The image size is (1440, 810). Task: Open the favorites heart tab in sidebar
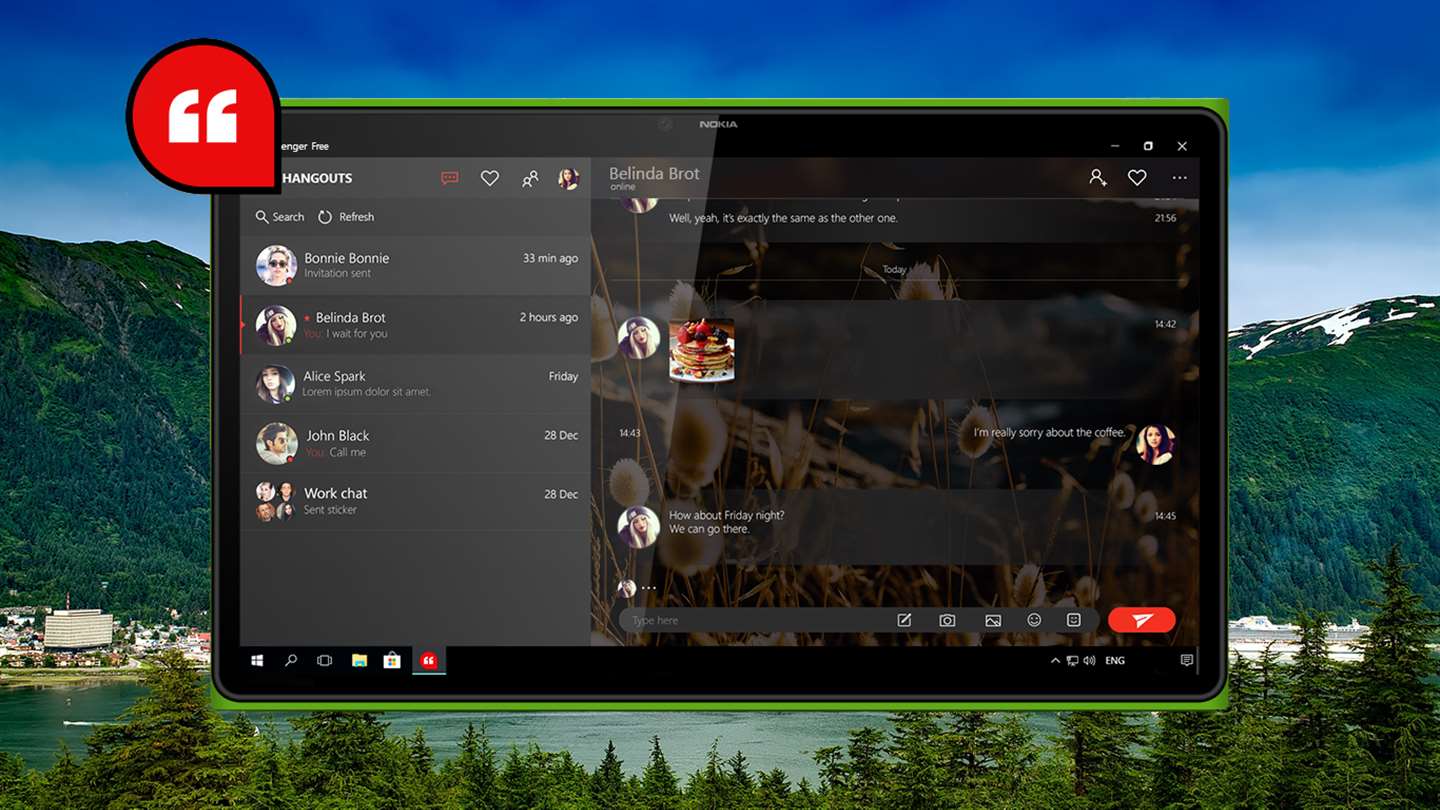489,178
